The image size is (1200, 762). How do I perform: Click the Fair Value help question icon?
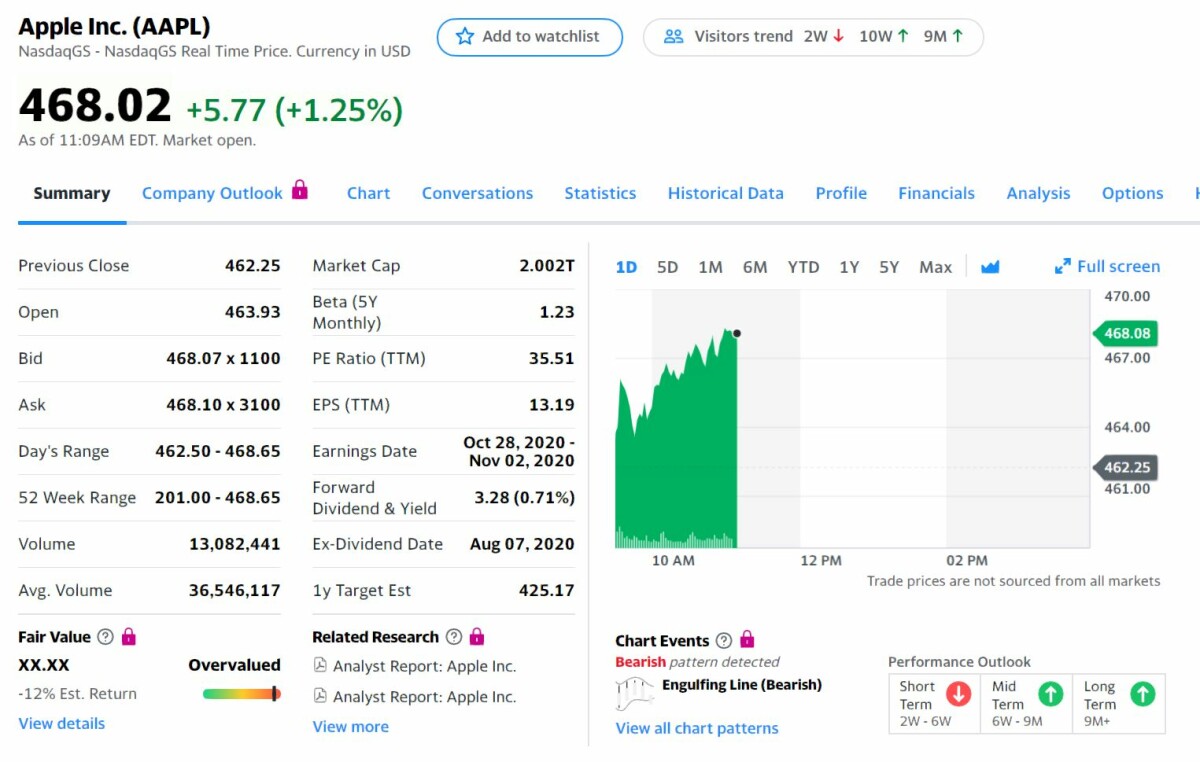coord(105,637)
